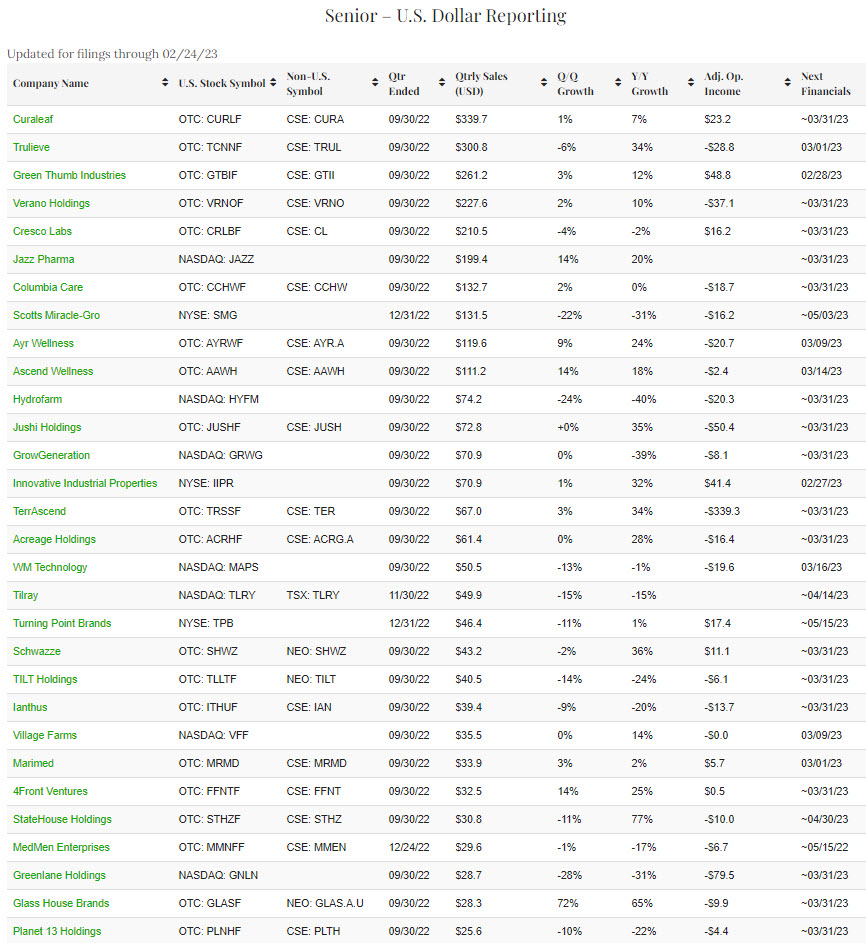Go to Green Thumb Industries page
This screenshot has height=943, width=866.
tap(69, 175)
